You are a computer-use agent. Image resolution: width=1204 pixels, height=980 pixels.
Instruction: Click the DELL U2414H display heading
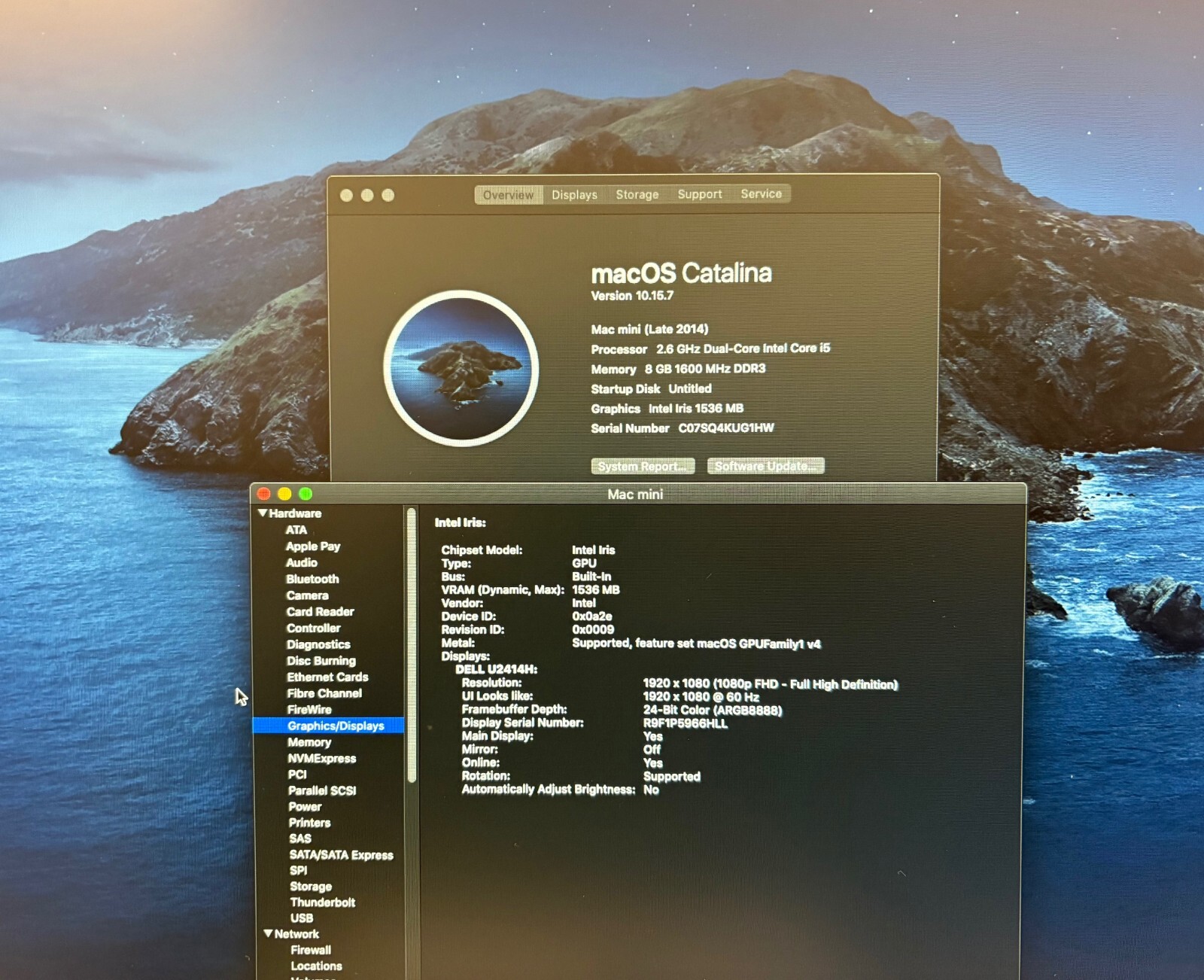(x=497, y=669)
